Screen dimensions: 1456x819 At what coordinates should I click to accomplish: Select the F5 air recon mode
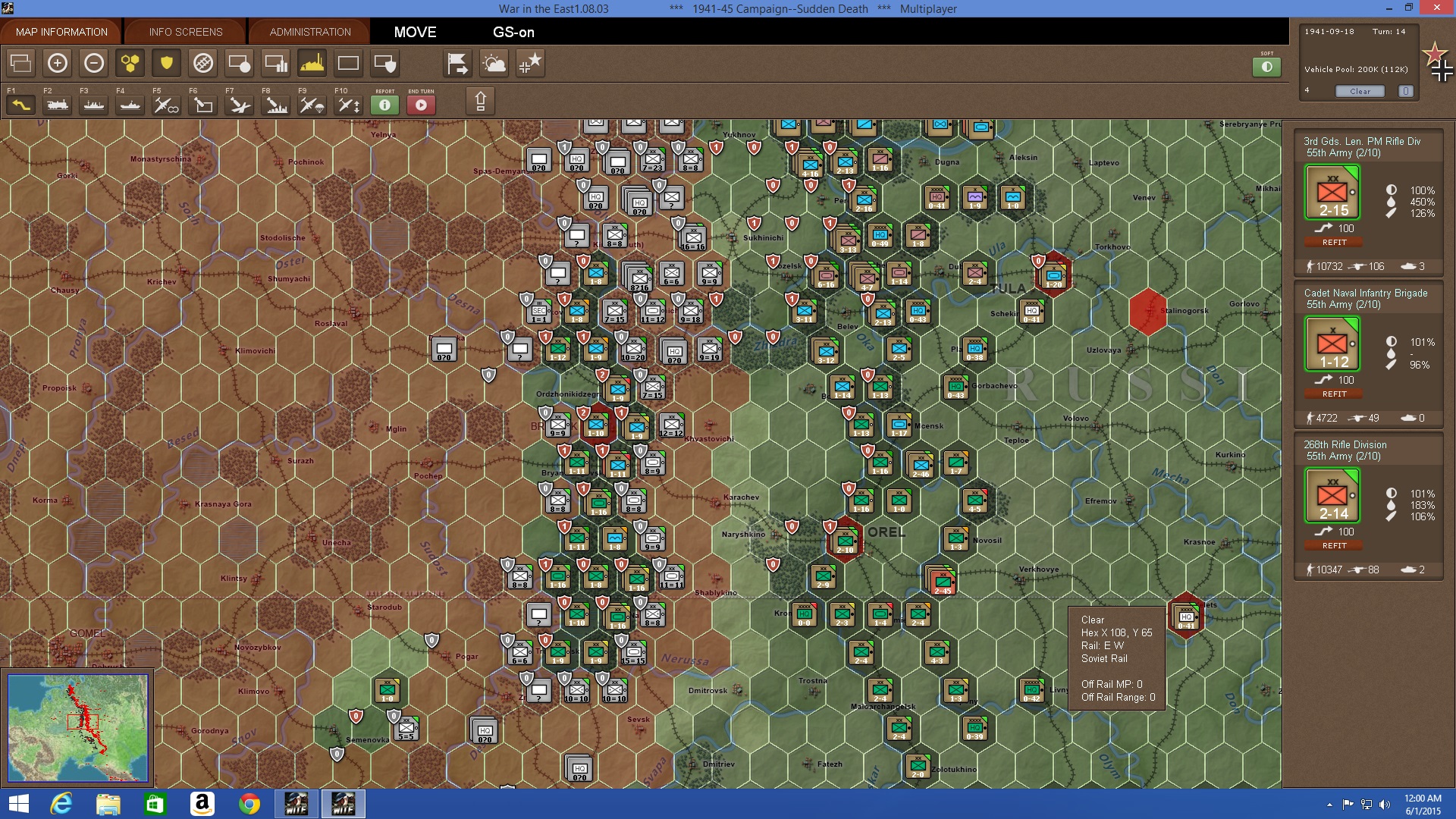coord(167,105)
